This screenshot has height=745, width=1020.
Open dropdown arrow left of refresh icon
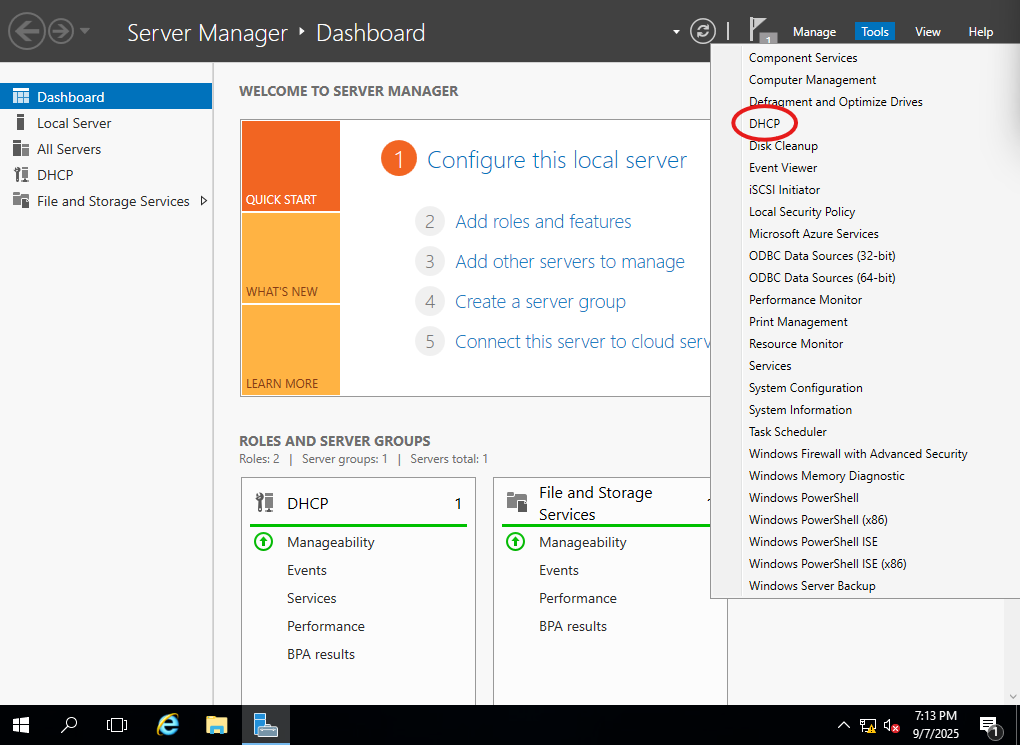tap(676, 31)
